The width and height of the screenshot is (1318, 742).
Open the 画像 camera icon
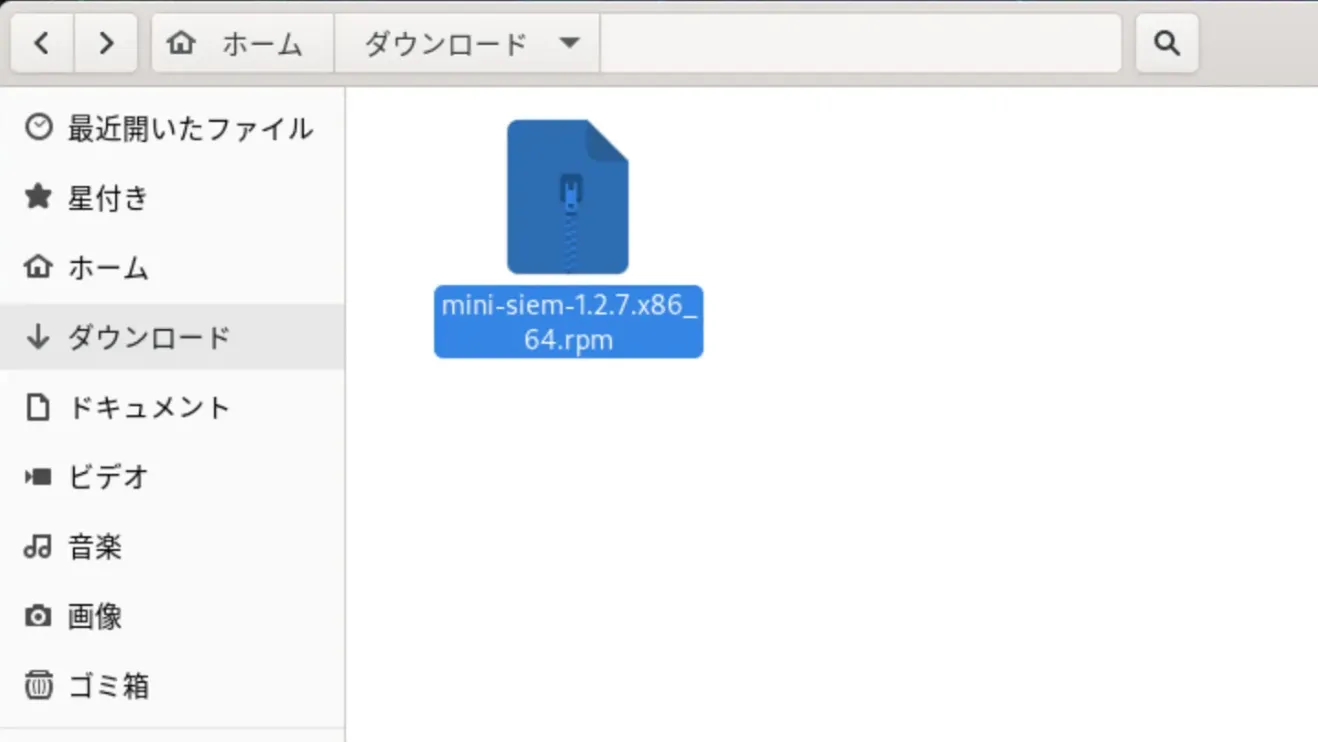(x=38, y=617)
